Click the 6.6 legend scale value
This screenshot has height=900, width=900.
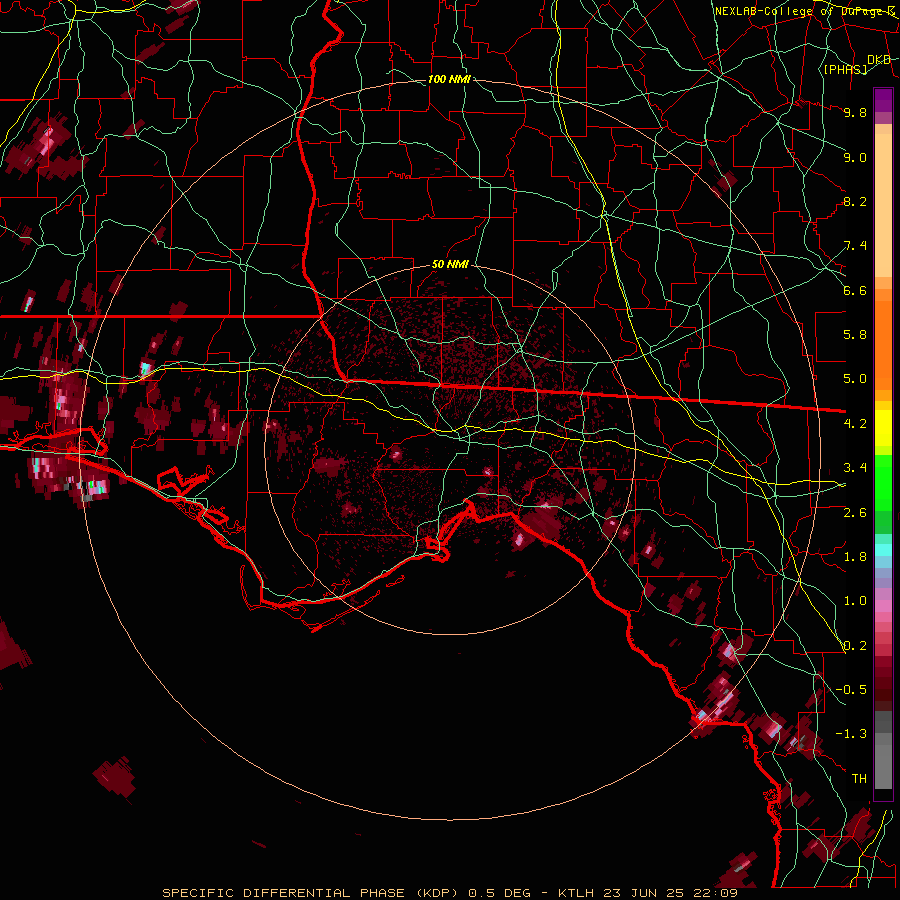[x=855, y=290]
